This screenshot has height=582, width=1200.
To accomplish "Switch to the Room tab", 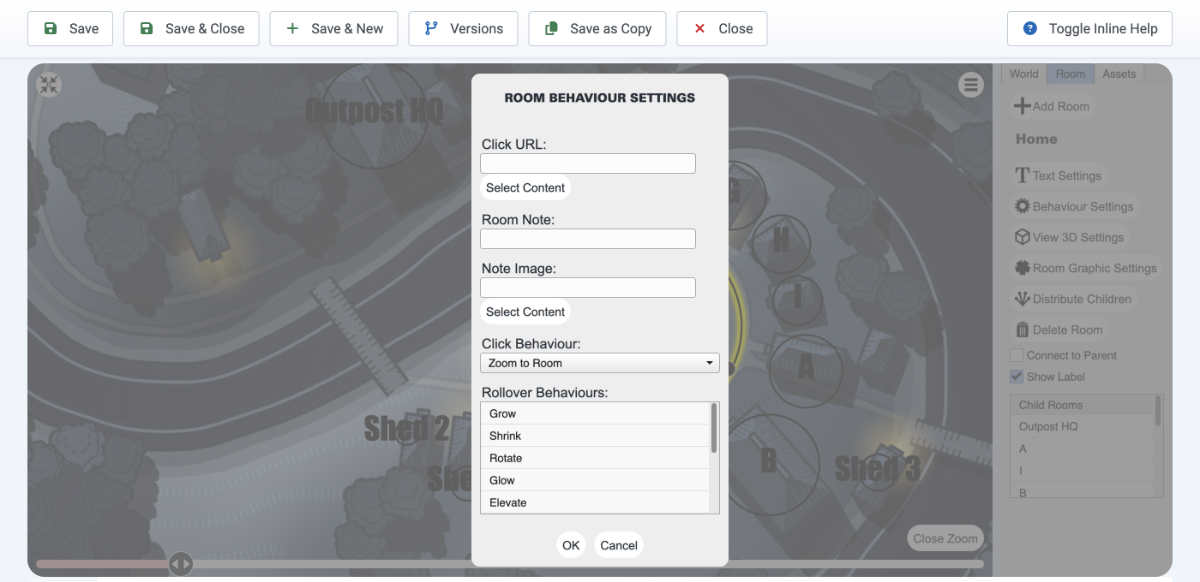I will 1070,74.
